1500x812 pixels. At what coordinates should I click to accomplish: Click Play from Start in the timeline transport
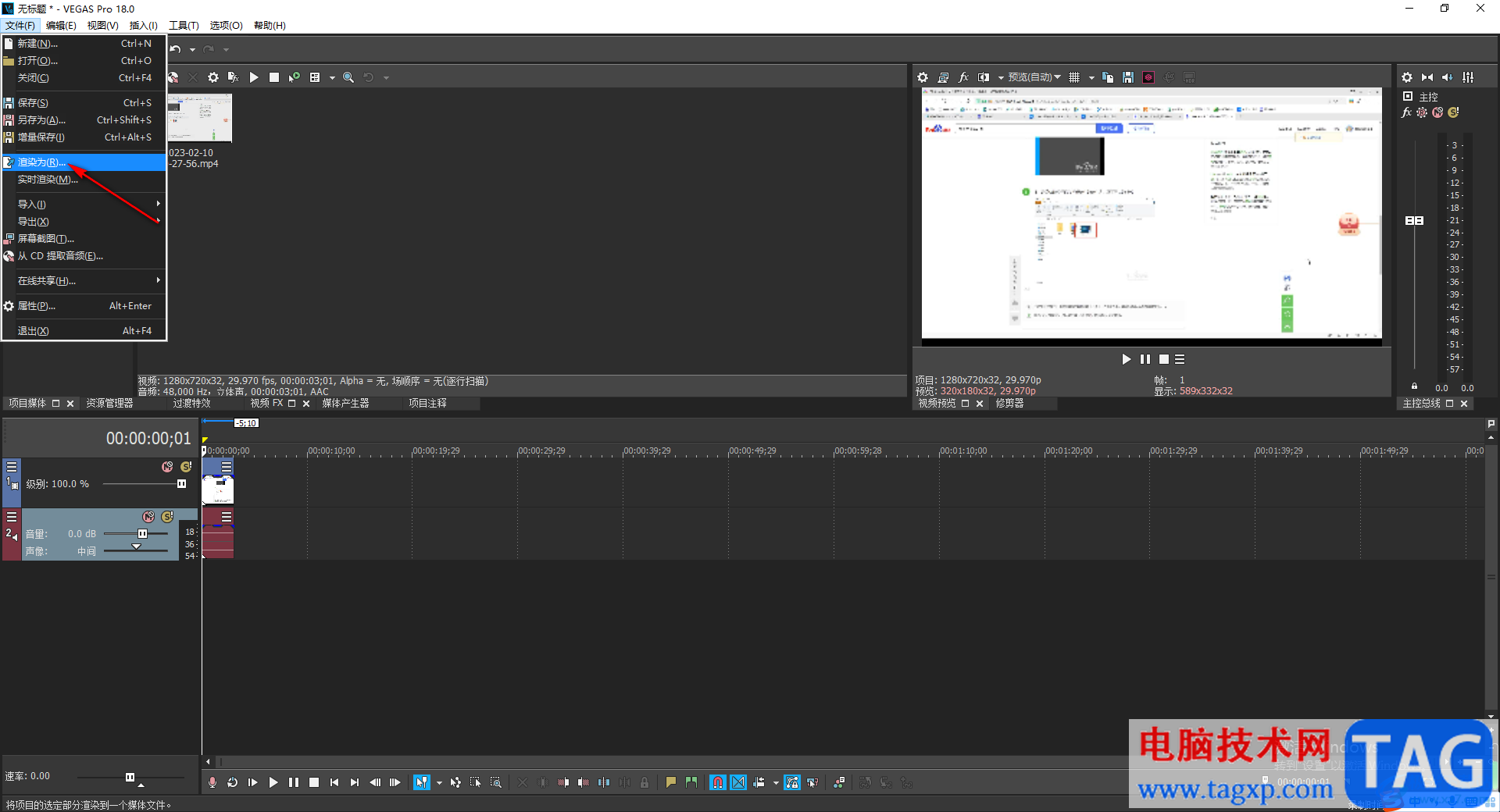click(x=252, y=782)
